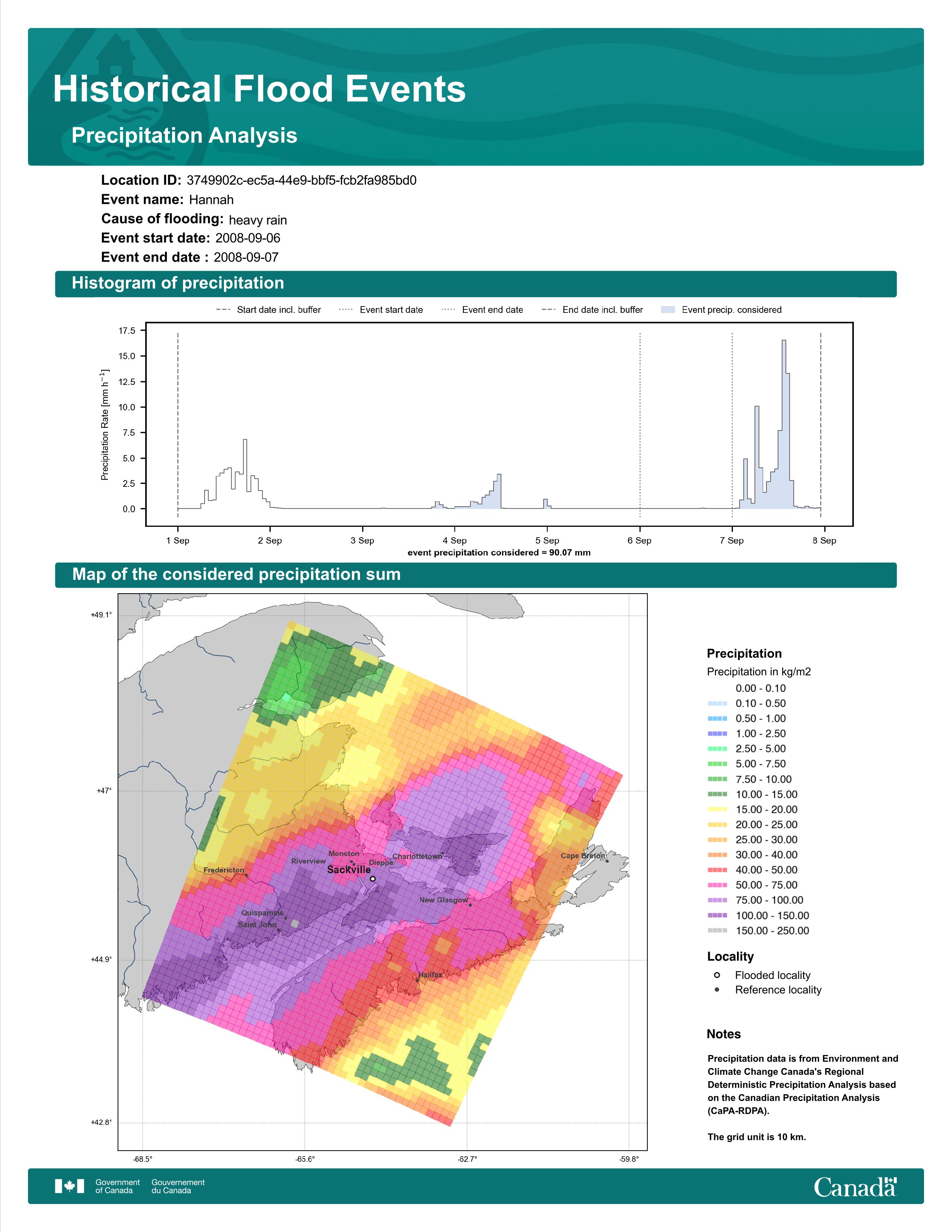Click the event name Hannah
Viewport: 952px width, 1232px height.
tap(211, 200)
